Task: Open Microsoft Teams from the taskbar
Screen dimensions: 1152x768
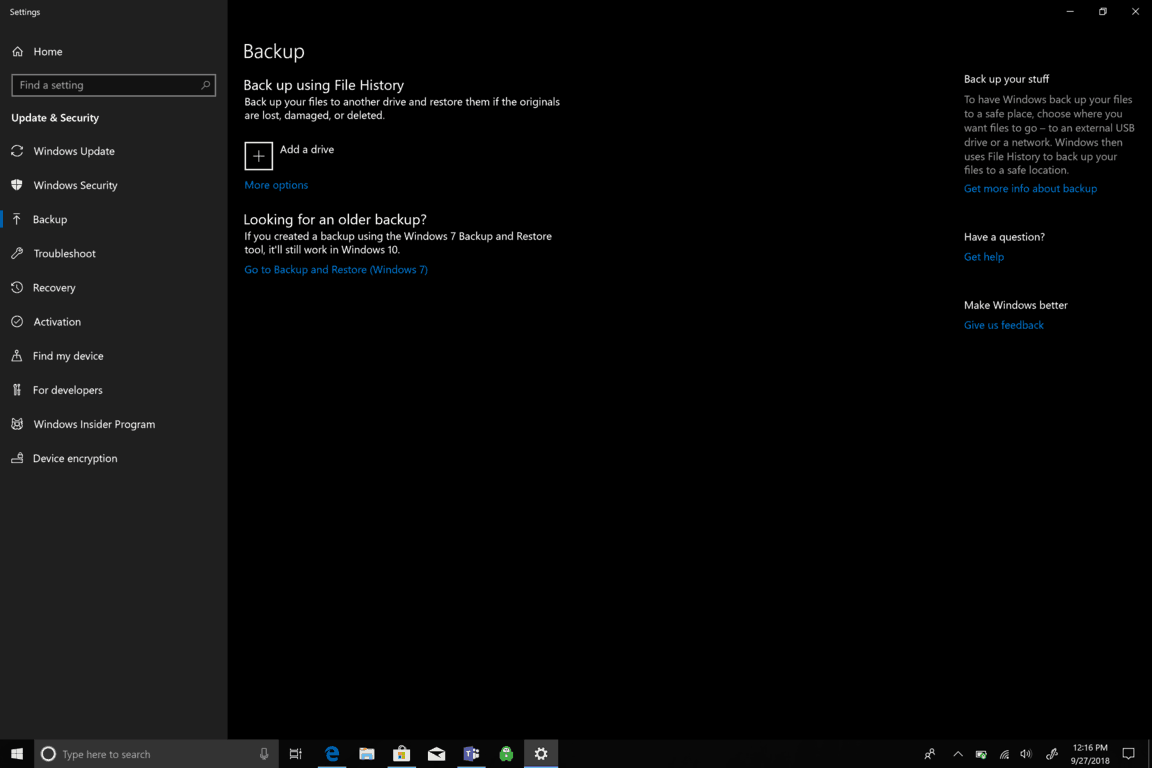Action: pos(471,754)
